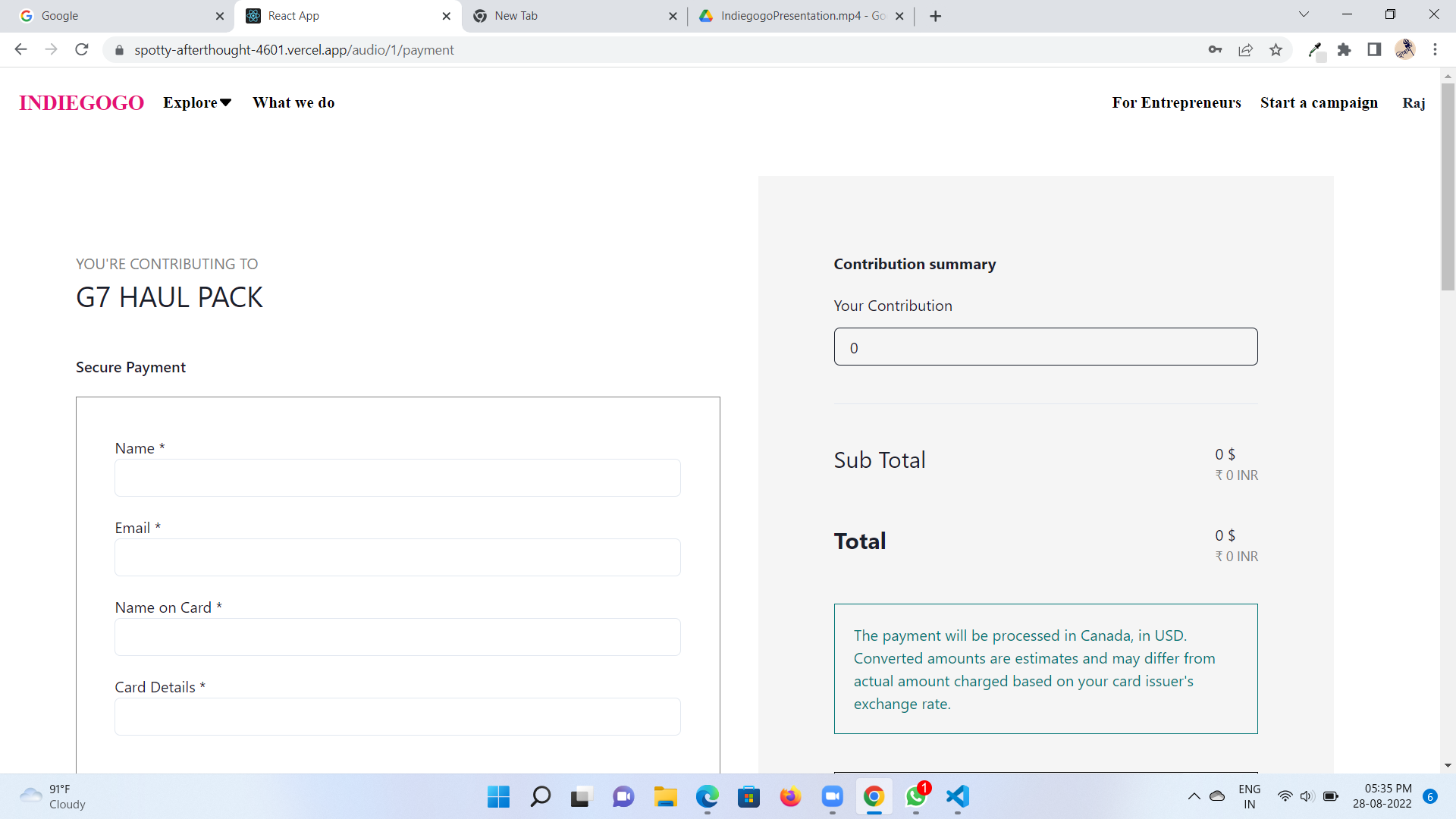
Task: Open Chrome three-dot menu
Action: coord(1435,49)
